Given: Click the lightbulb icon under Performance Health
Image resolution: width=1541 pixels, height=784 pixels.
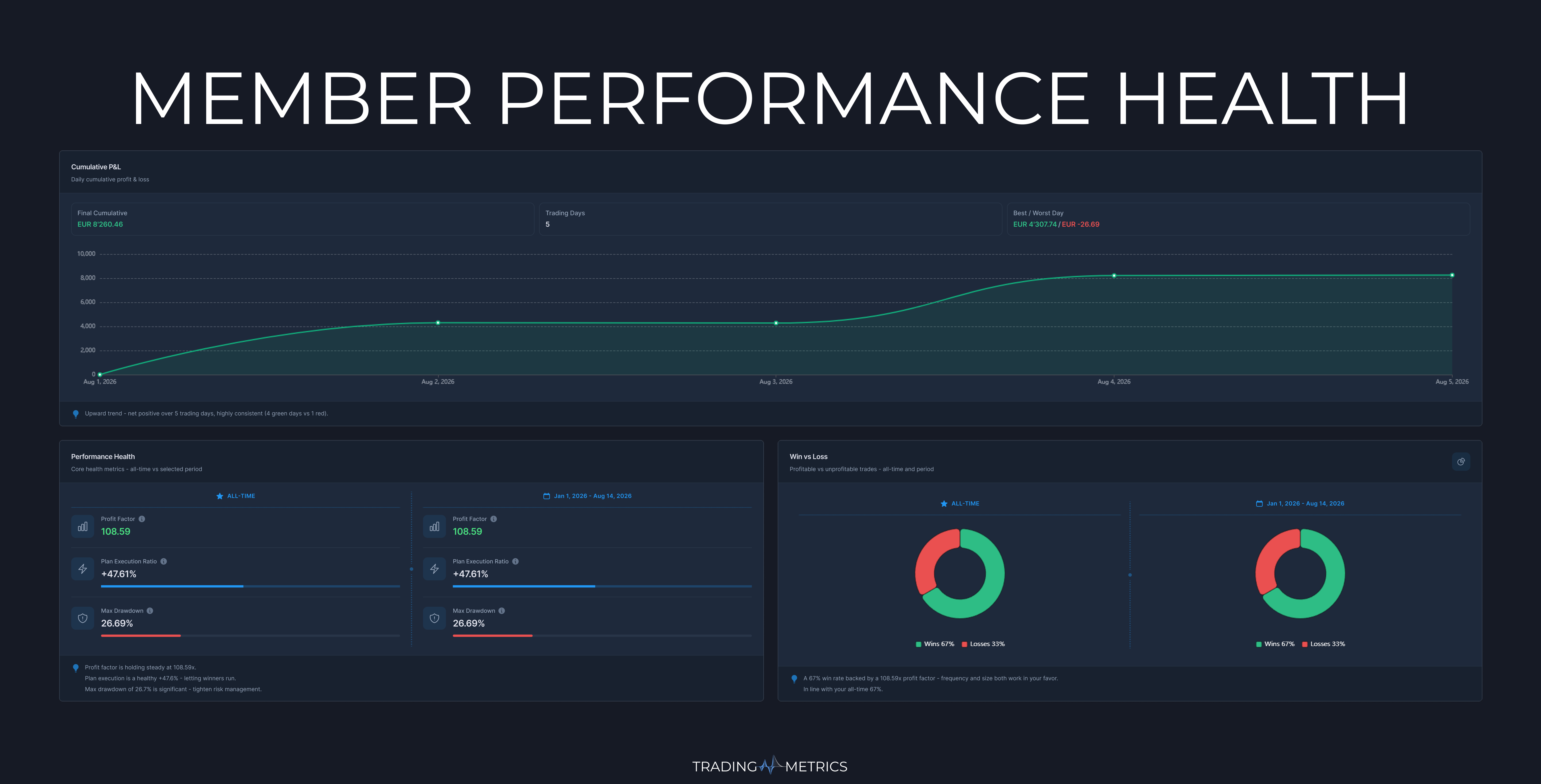Looking at the screenshot, I should tap(75, 668).
